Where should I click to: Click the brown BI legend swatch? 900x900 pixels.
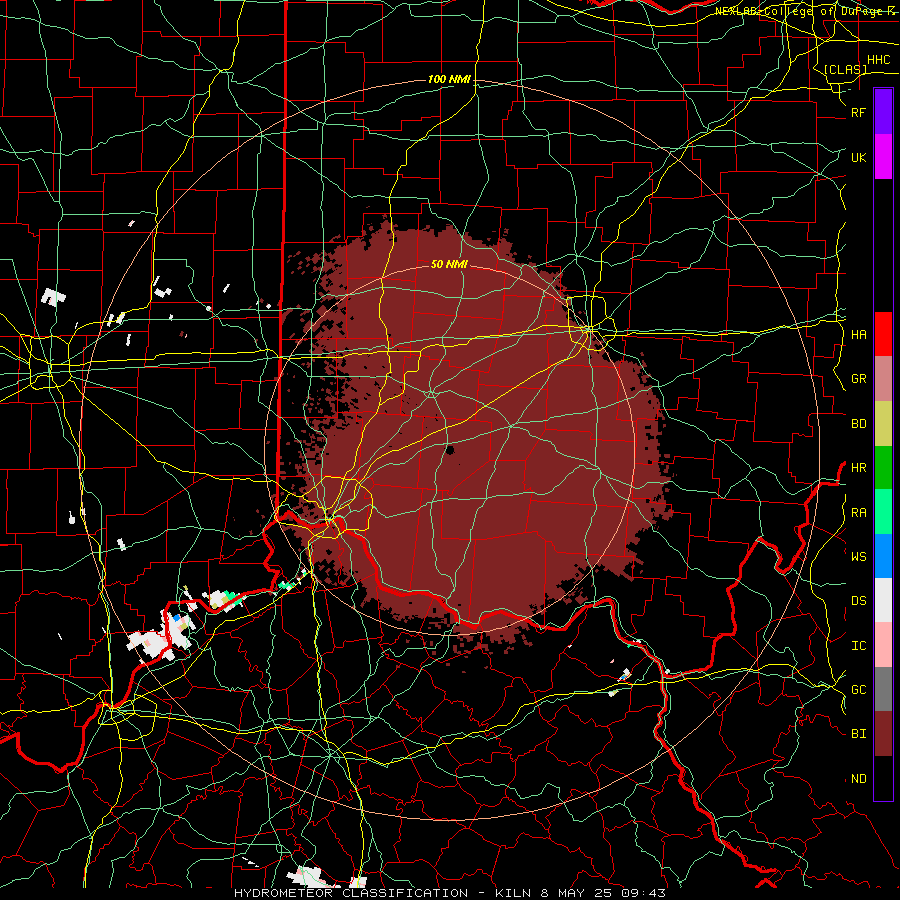tap(883, 734)
